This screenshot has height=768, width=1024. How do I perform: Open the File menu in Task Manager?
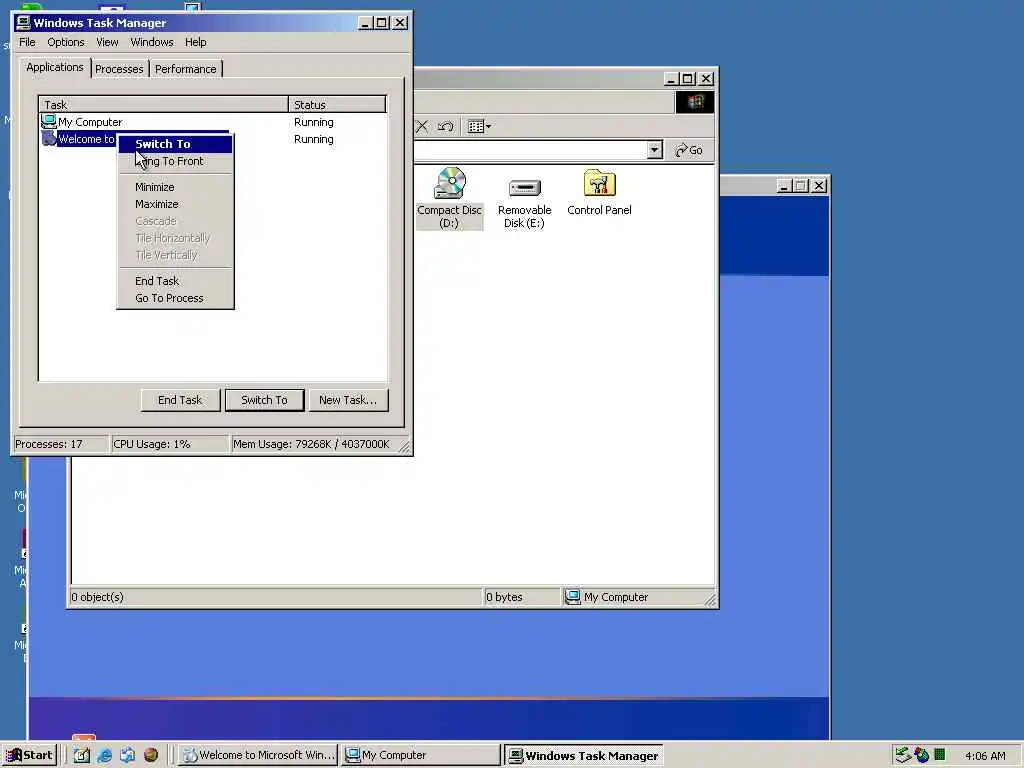pos(27,42)
